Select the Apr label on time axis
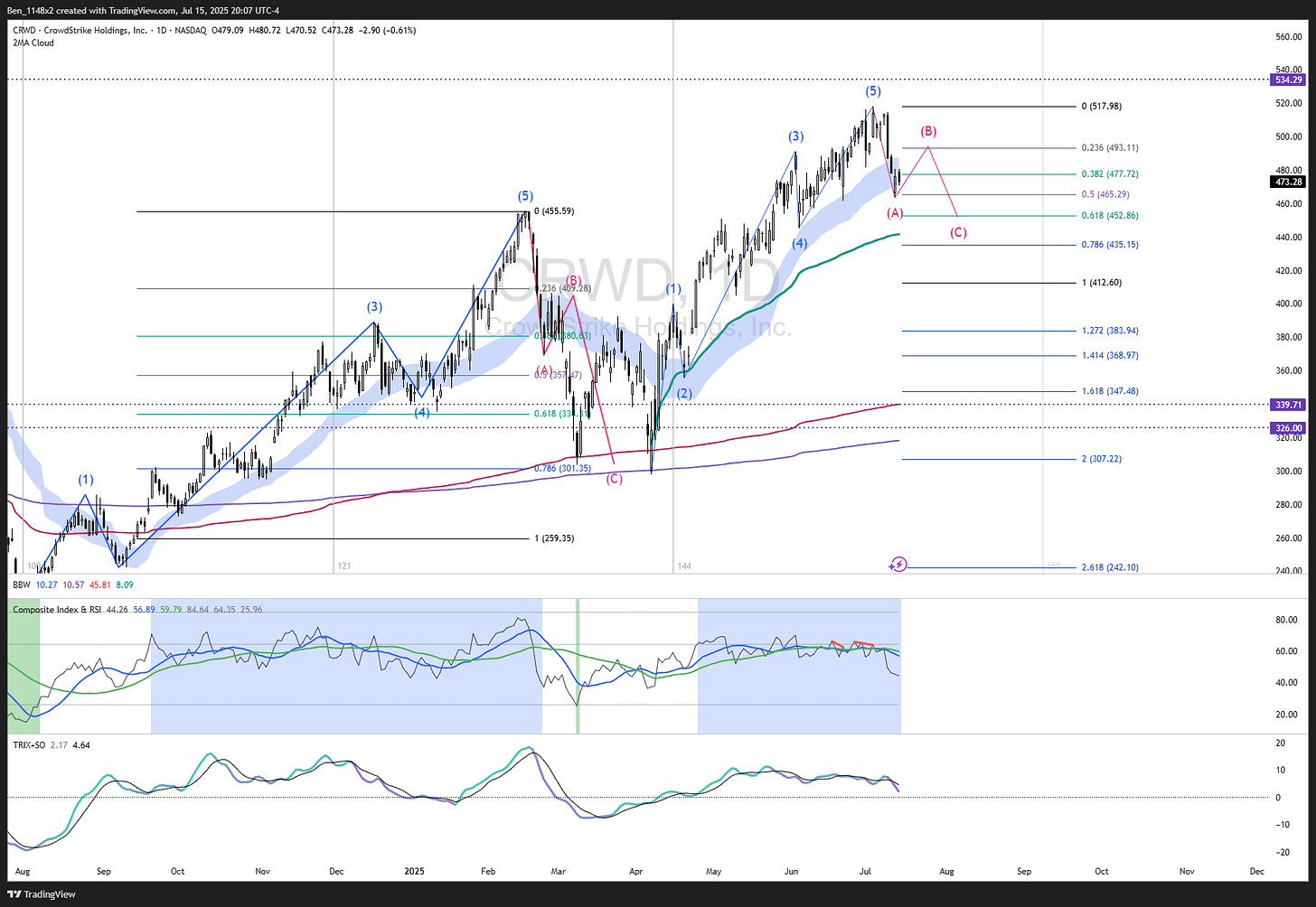The width and height of the screenshot is (1316, 907). [636, 872]
